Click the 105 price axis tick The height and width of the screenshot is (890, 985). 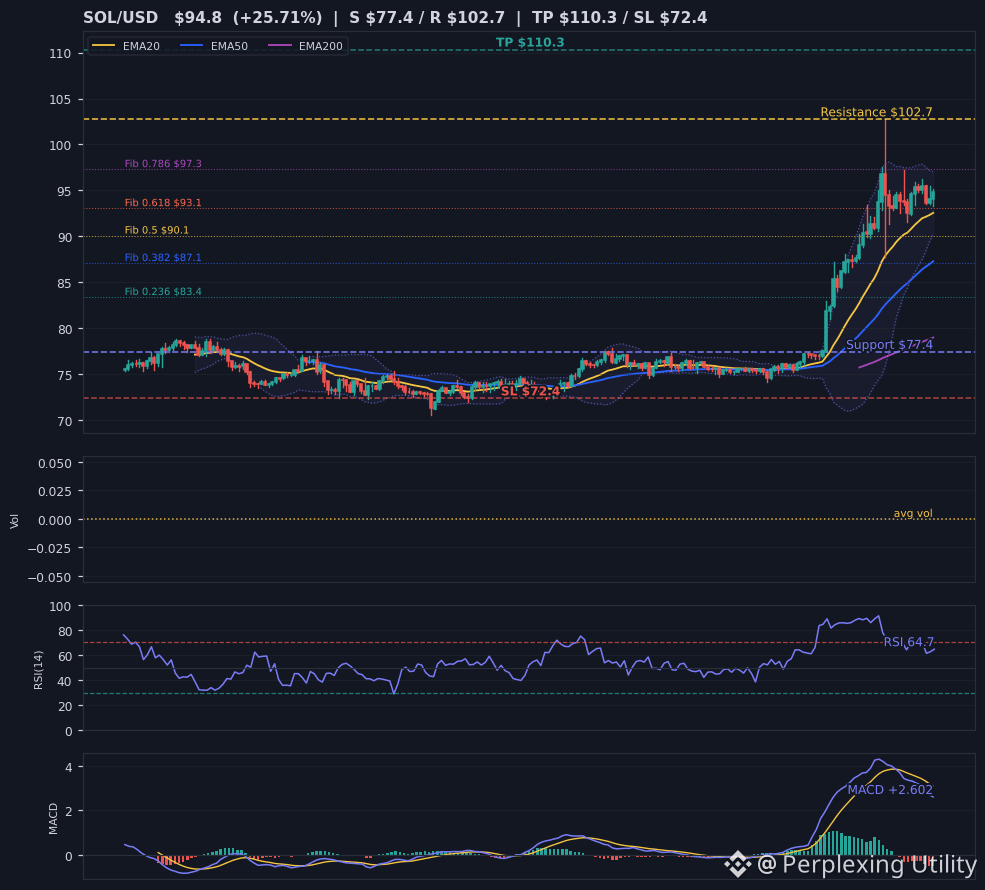[x=60, y=100]
